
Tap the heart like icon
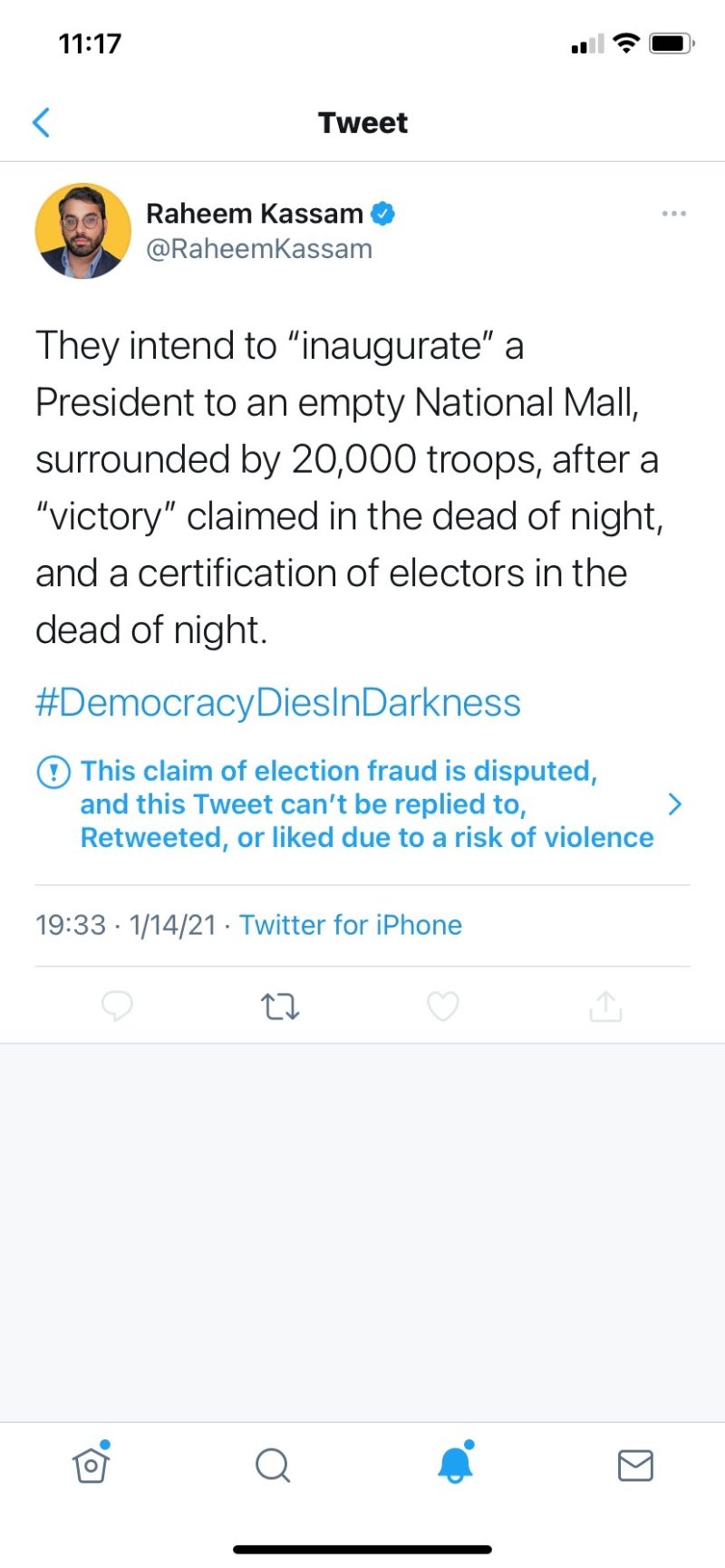(x=442, y=1005)
